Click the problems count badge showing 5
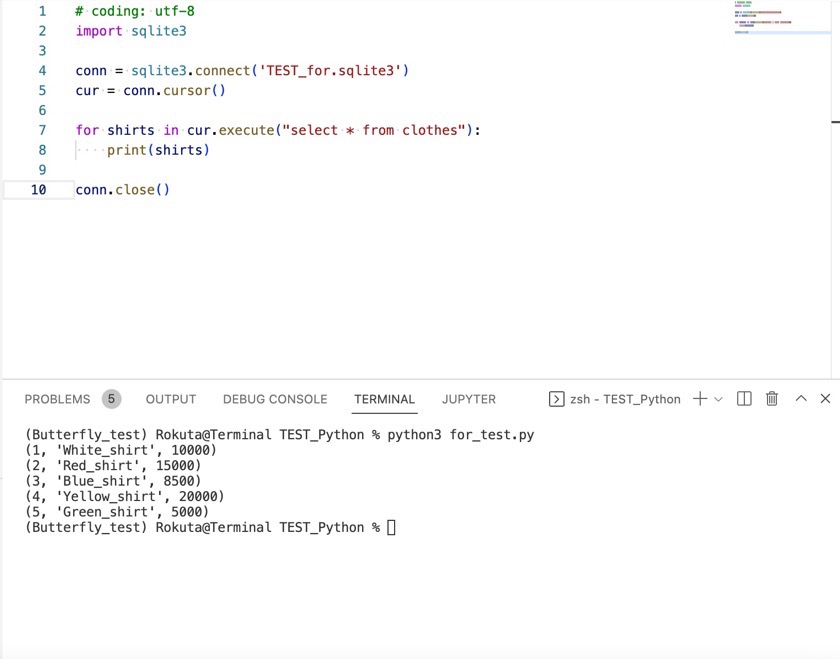The height and width of the screenshot is (659, 840). (x=111, y=398)
